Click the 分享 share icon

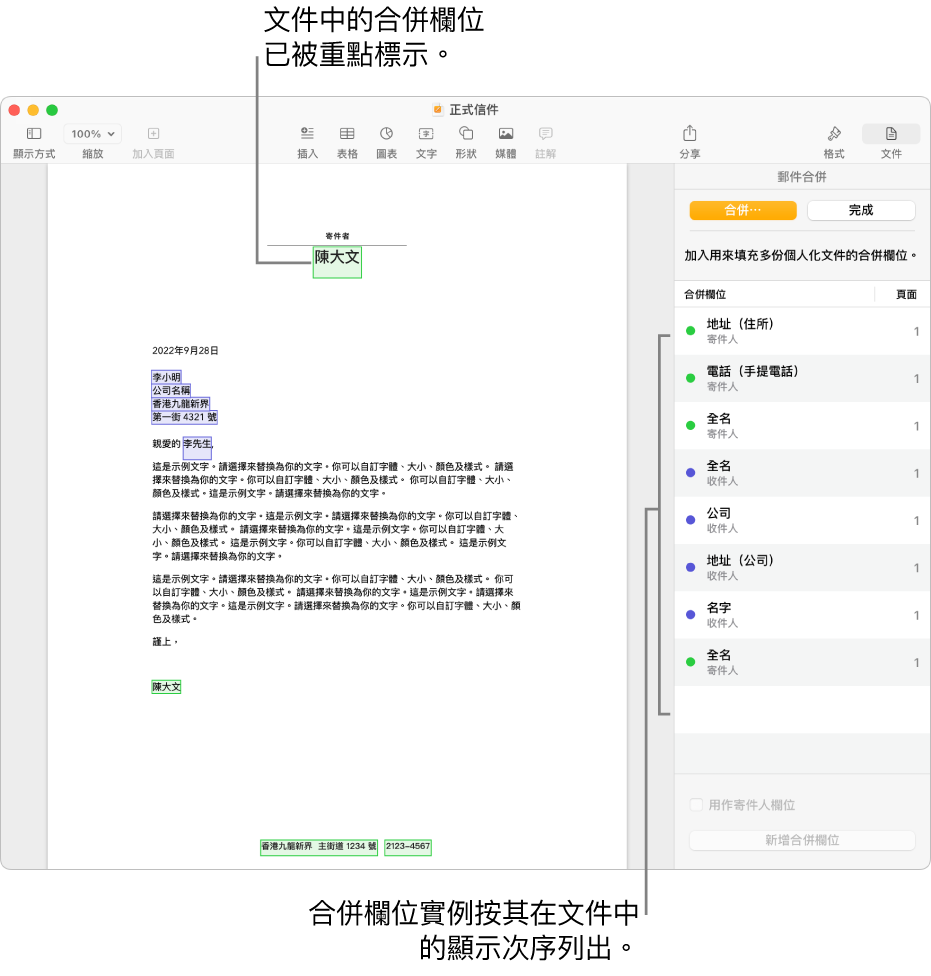[690, 134]
